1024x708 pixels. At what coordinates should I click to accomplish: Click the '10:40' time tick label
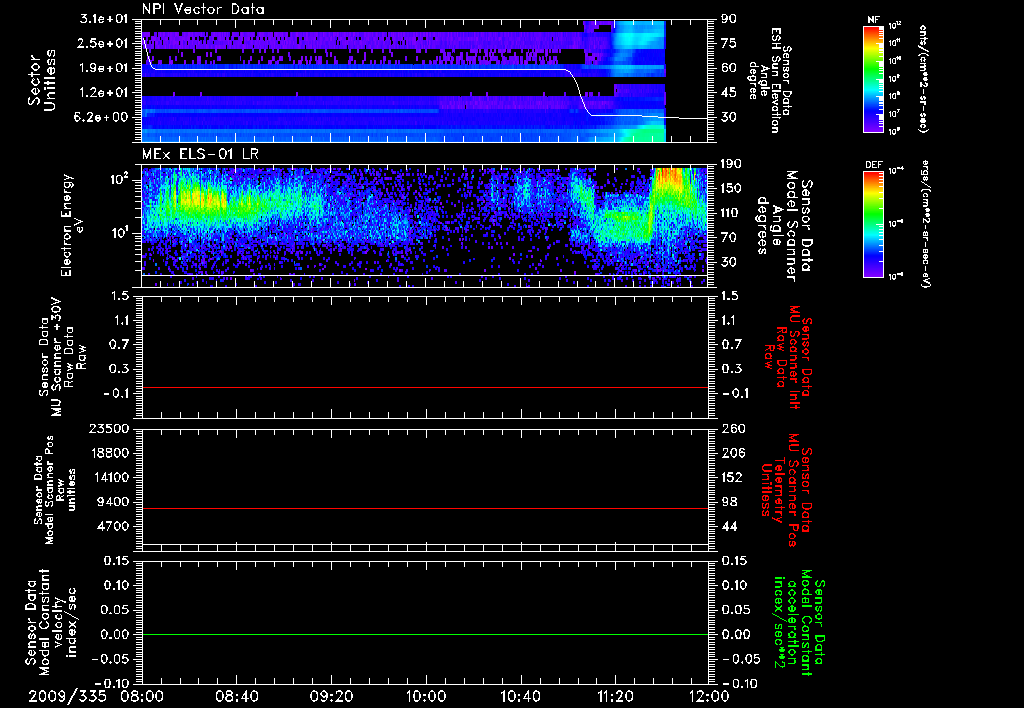click(x=520, y=696)
